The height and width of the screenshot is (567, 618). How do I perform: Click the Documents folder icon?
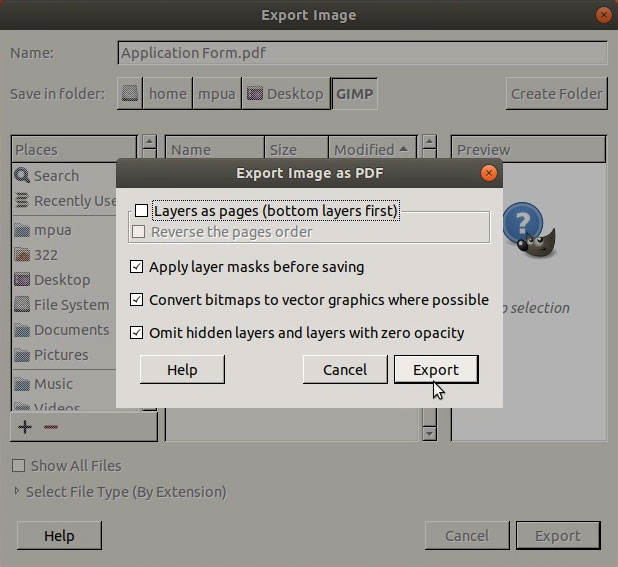point(22,330)
